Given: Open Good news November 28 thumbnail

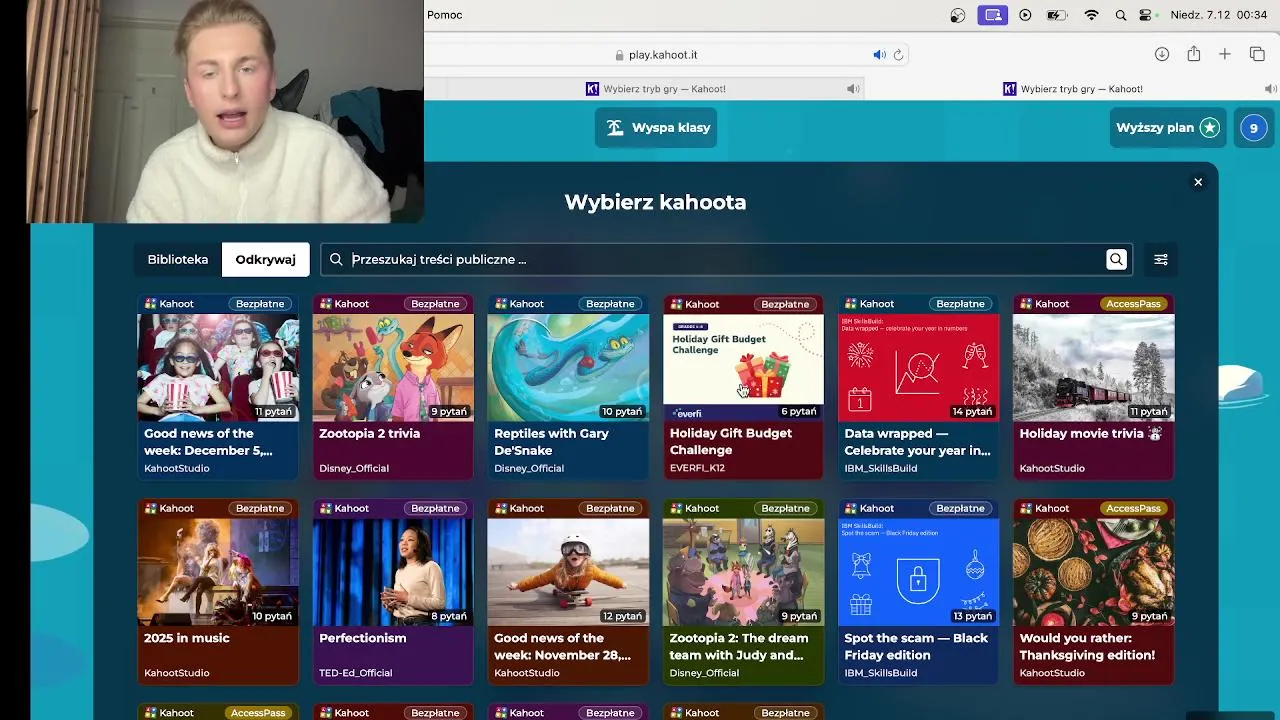Looking at the screenshot, I should (568, 572).
